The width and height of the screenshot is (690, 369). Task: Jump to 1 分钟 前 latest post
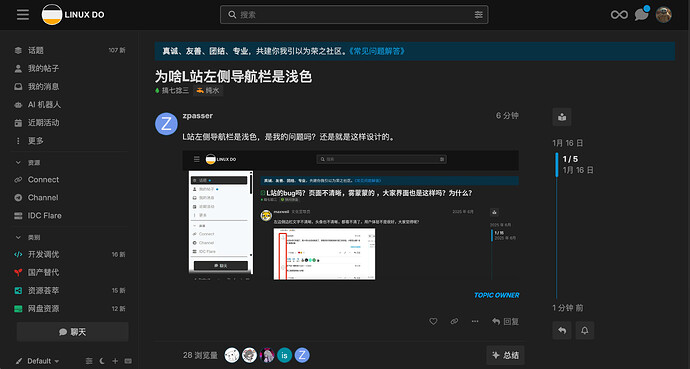coord(568,308)
